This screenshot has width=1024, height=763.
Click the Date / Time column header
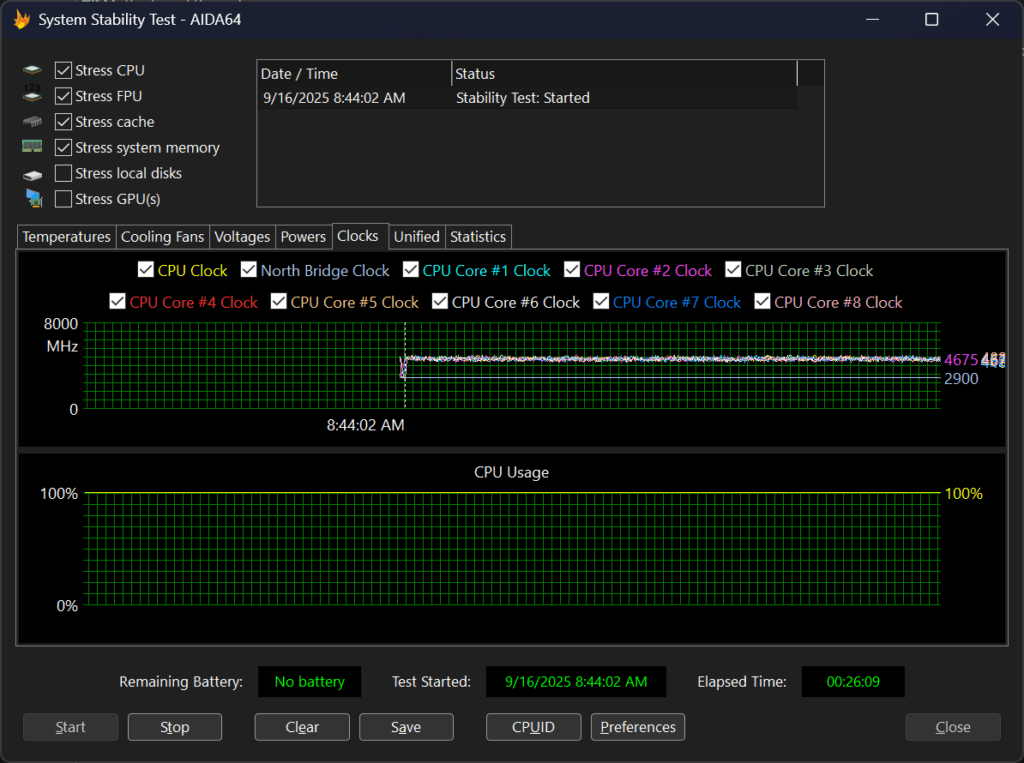click(x=354, y=74)
